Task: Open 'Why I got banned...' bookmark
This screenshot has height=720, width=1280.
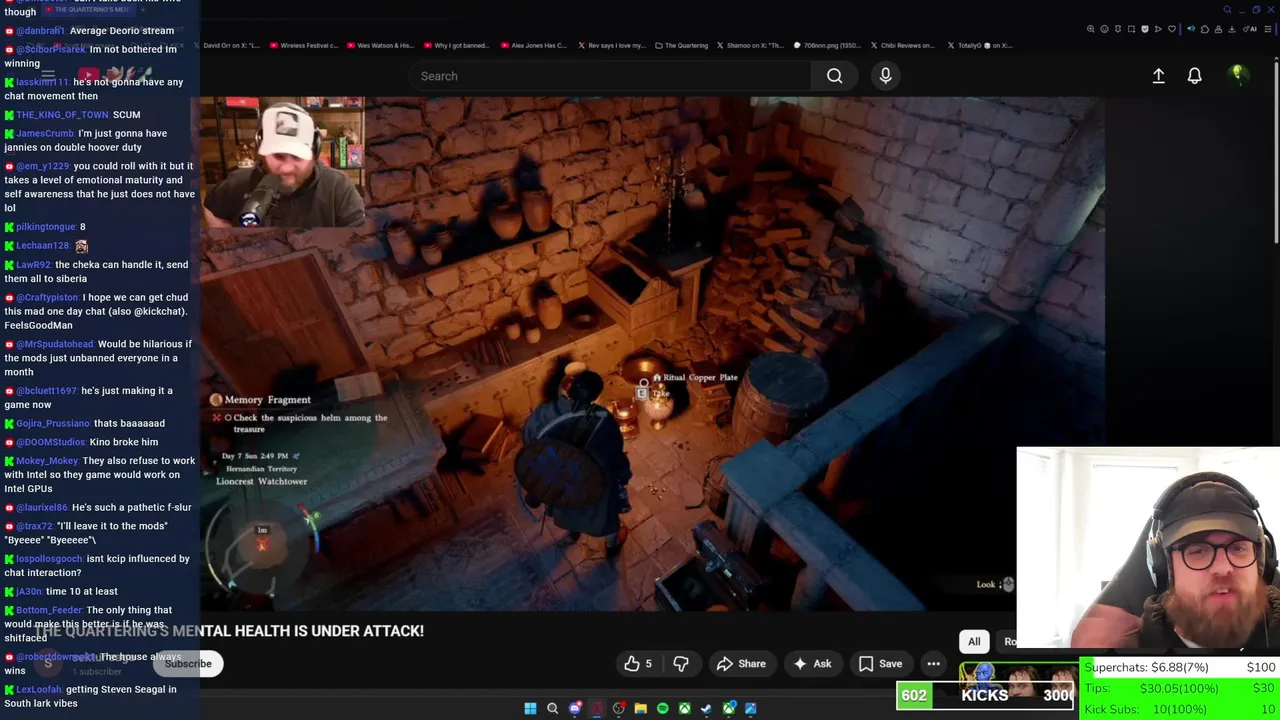Action: pyautogui.click(x=455, y=45)
